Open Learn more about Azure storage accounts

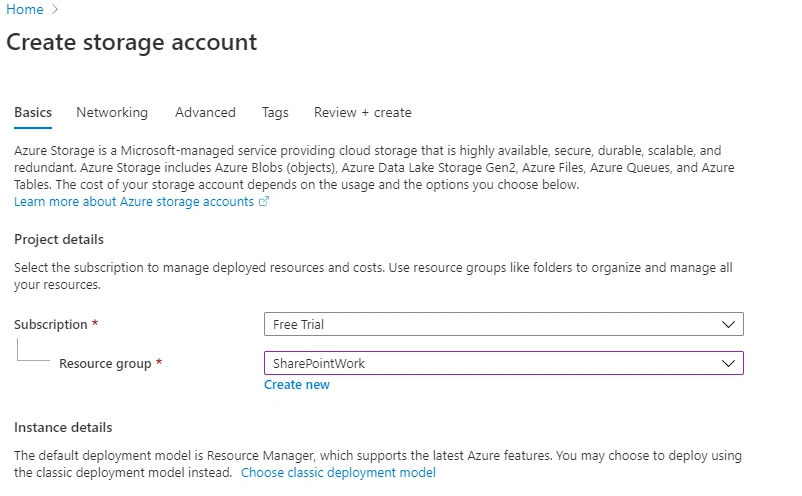(134, 202)
